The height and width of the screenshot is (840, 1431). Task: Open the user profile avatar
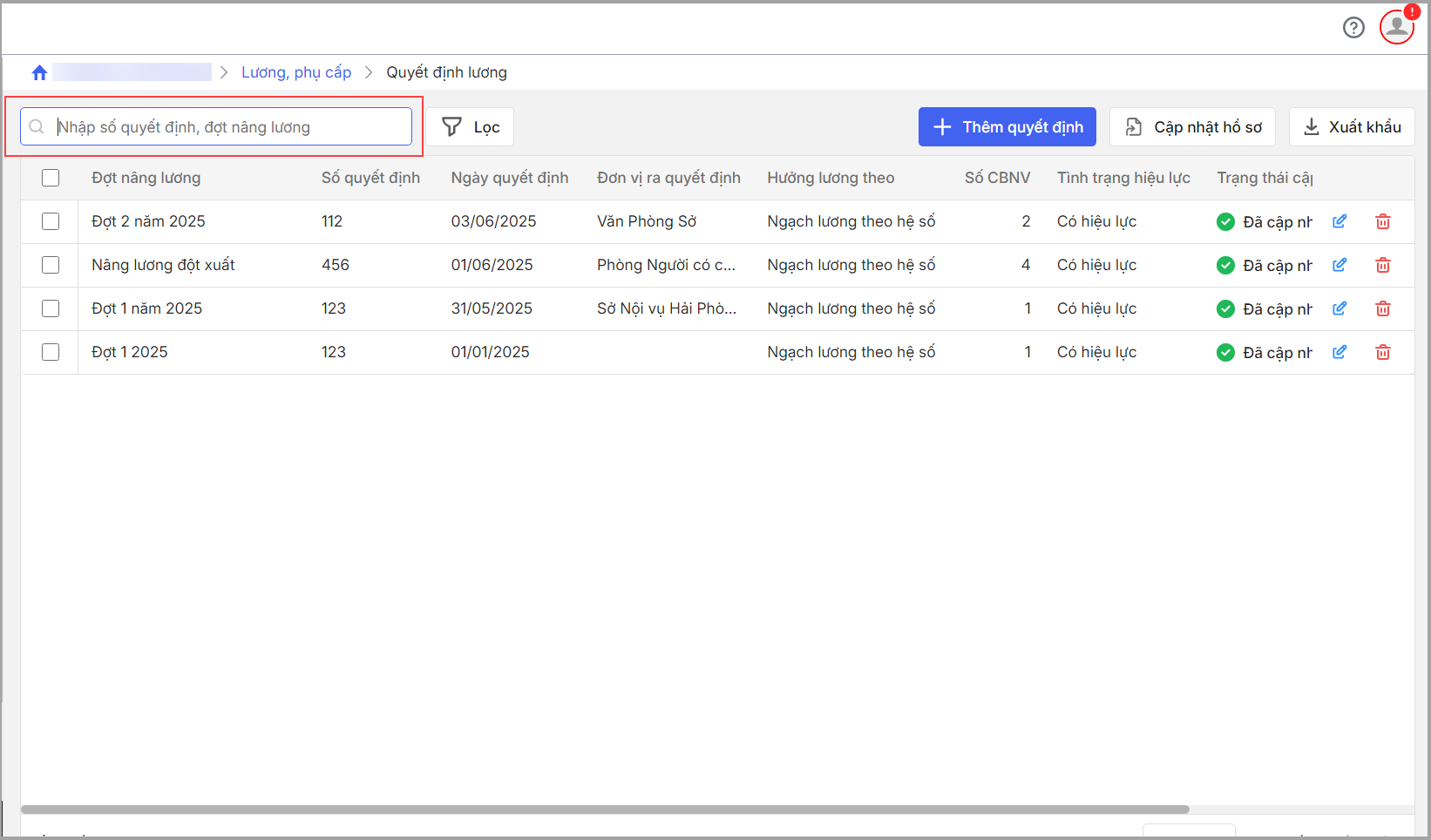tap(1396, 27)
